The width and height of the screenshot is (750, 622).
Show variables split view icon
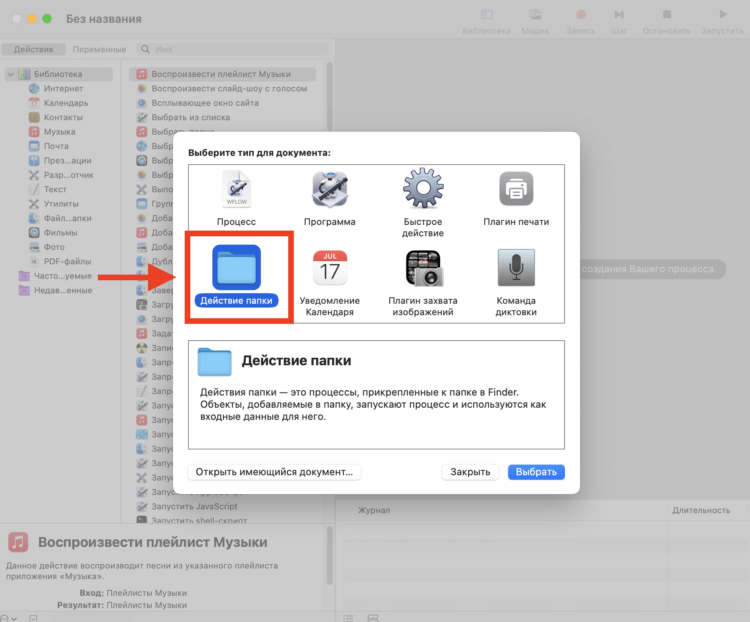tap(373, 618)
